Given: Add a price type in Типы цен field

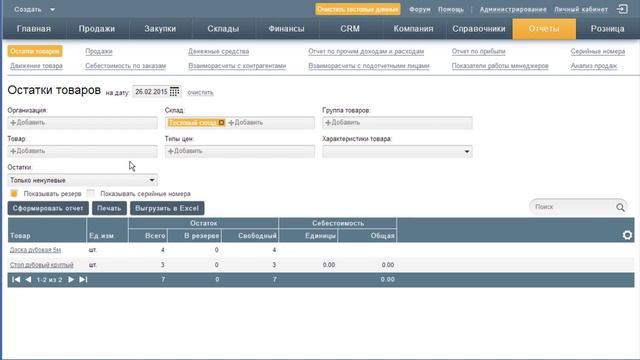Looking at the screenshot, I should pyautogui.click(x=185, y=151).
